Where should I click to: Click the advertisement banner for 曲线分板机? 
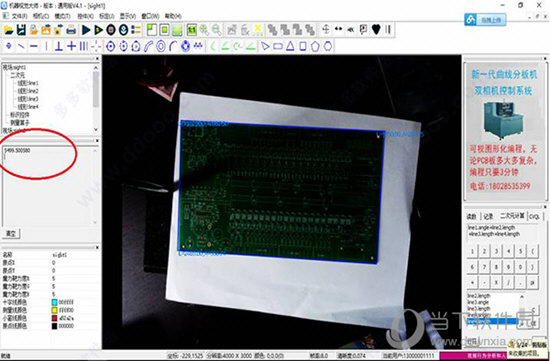[x=504, y=132]
